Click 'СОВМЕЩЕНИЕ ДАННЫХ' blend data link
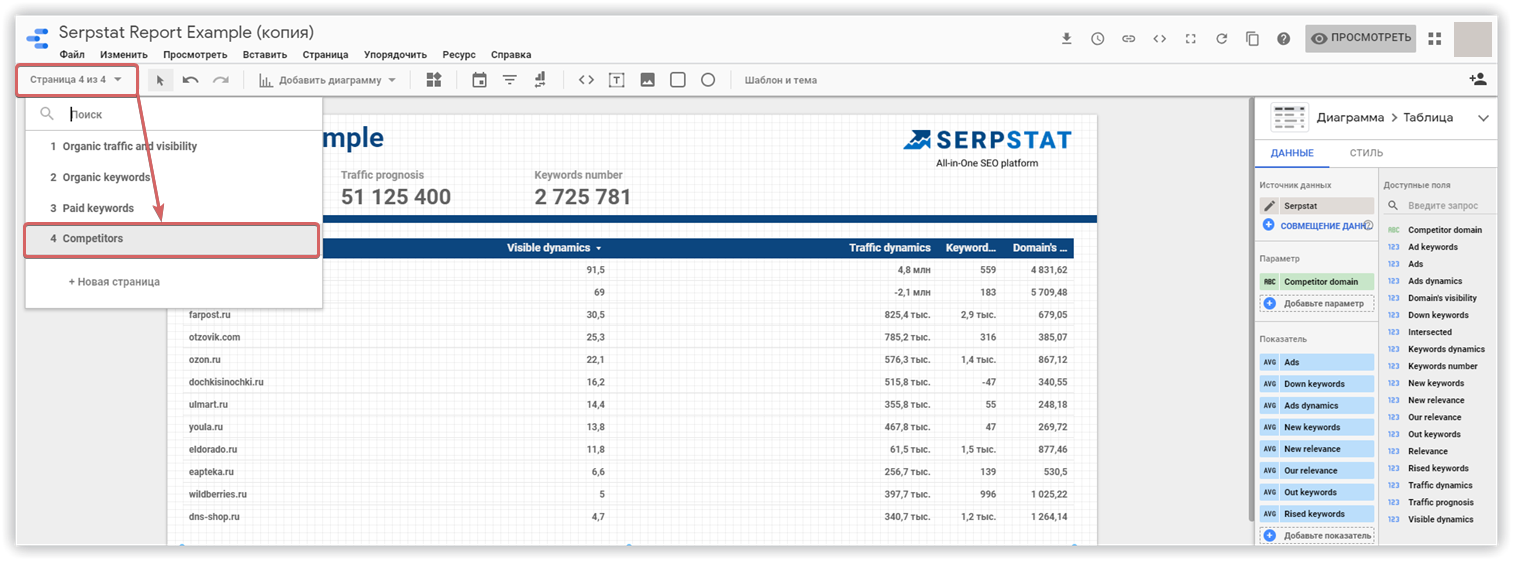The image size is (1513, 561). 1318,226
